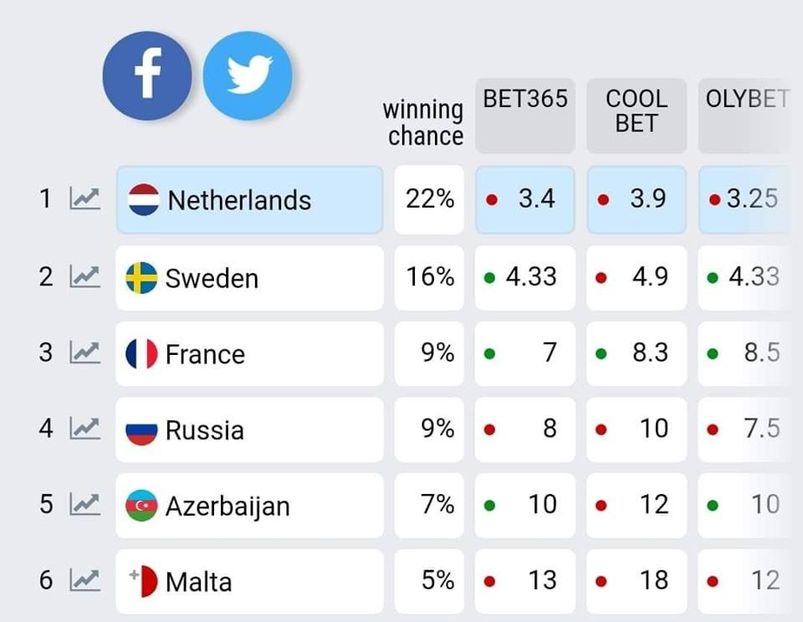Click France's trend chart icon

coord(86,353)
